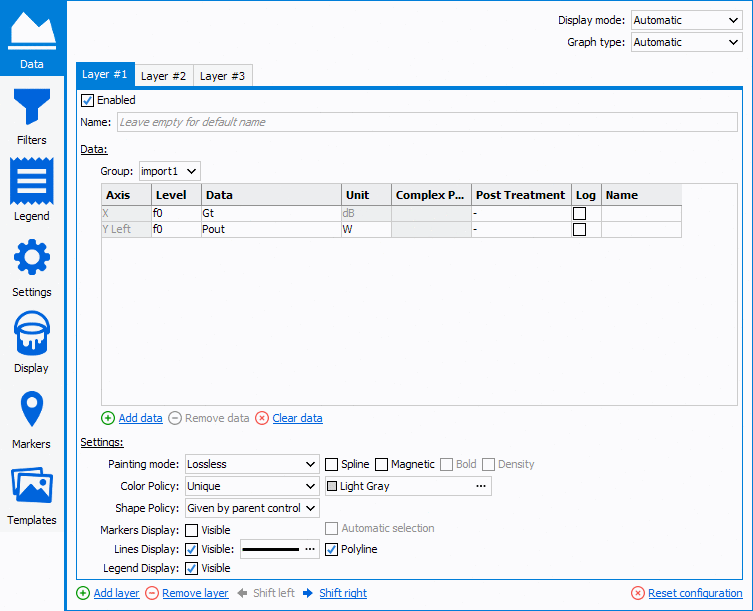The width and height of the screenshot is (753, 611).
Task: Toggle Markers Display Visible checkbox
Action: click(x=192, y=530)
